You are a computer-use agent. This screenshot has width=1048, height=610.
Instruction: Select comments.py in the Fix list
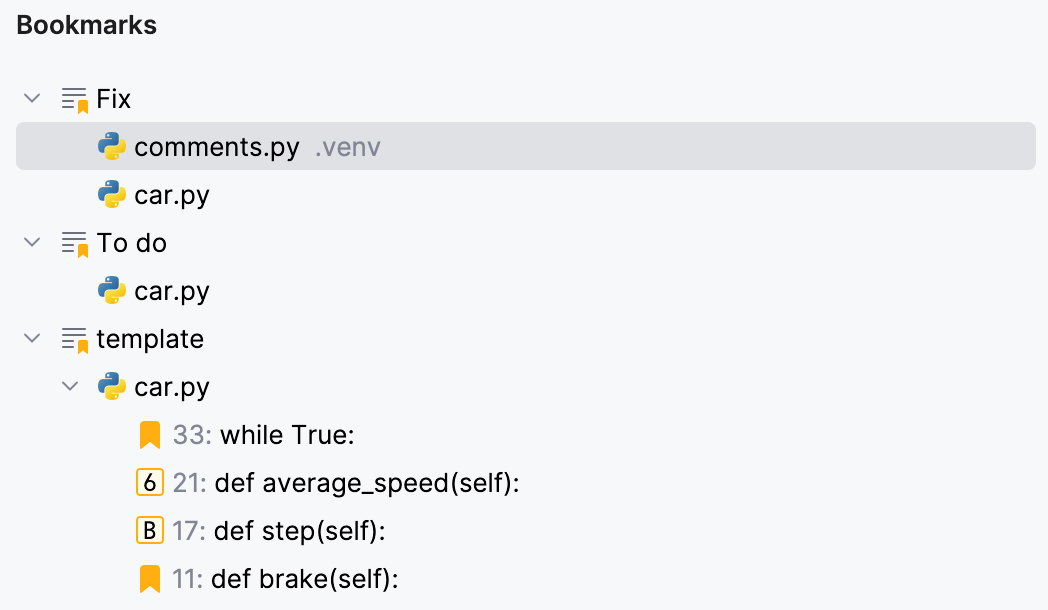click(216, 147)
